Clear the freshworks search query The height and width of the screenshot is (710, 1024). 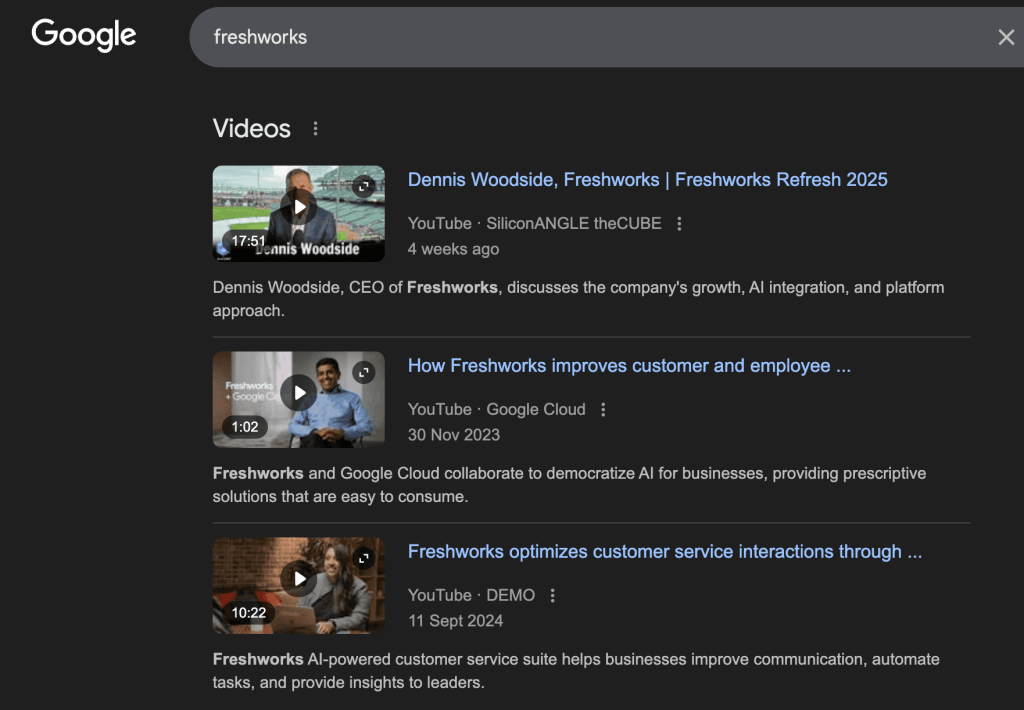coord(1005,37)
